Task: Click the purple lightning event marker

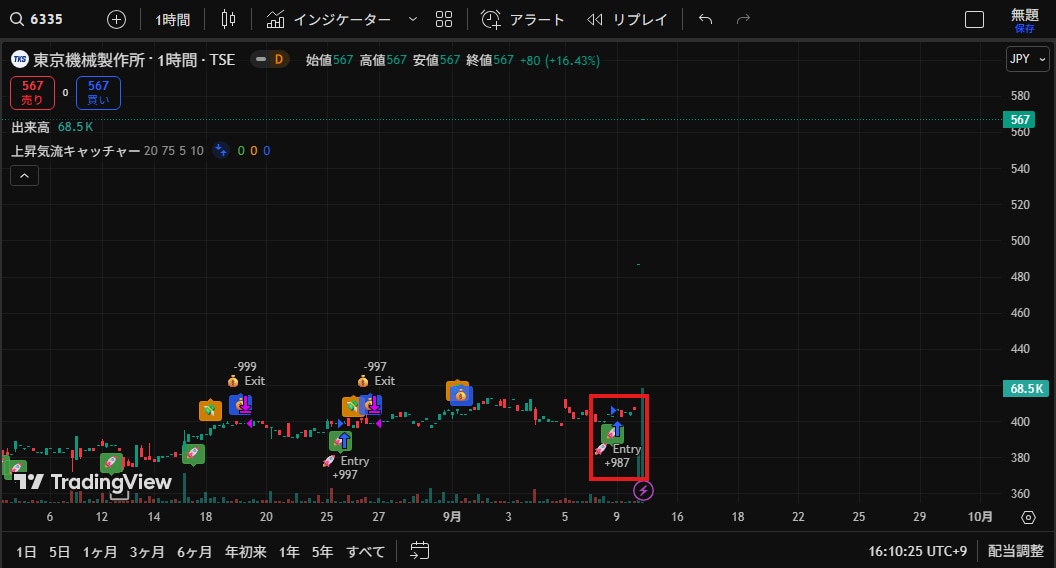Action: 643,491
